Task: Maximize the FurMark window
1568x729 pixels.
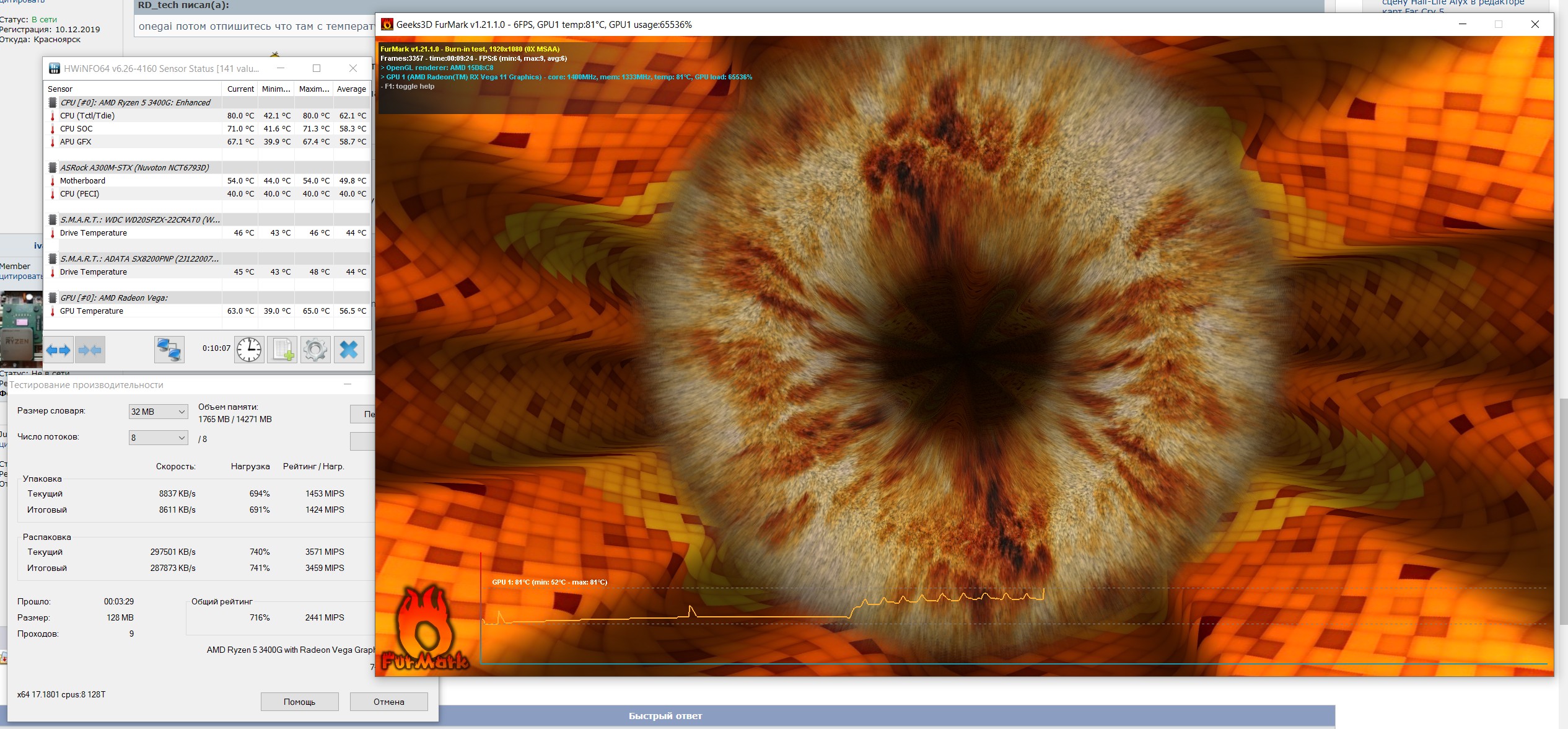Action: coord(1498,24)
